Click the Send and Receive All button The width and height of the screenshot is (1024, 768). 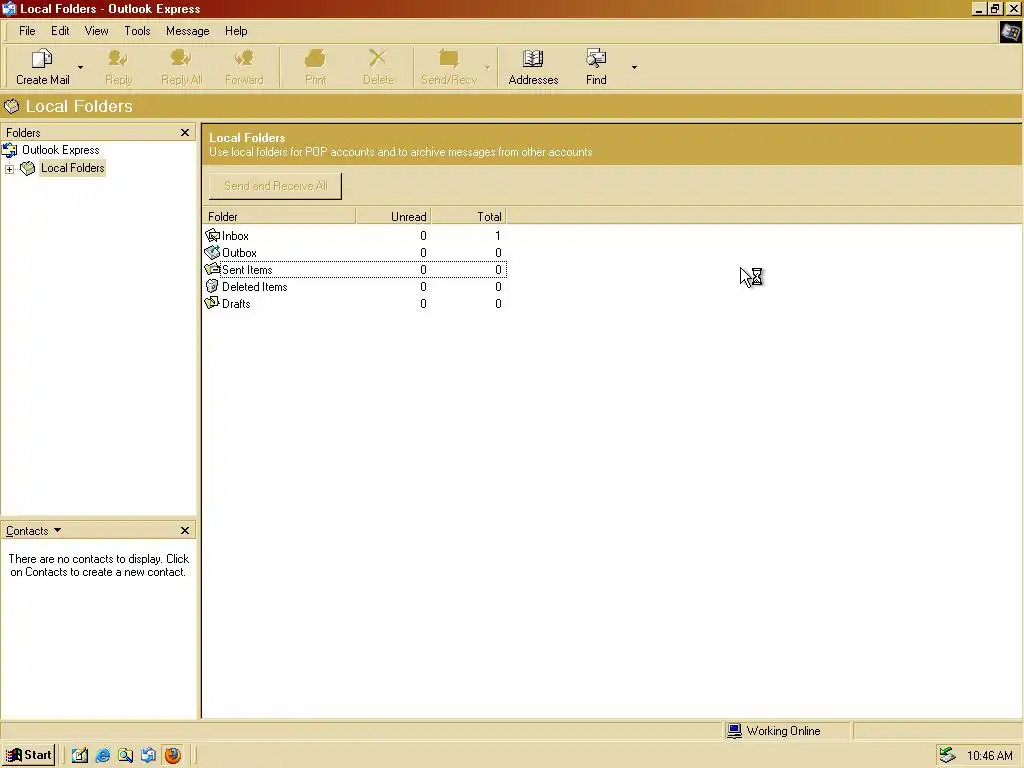point(275,186)
